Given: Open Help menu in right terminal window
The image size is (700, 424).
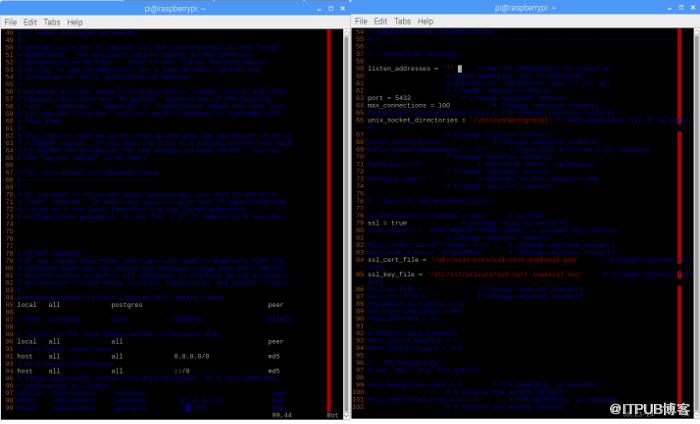Looking at the screenshot, I should (425, 21).
